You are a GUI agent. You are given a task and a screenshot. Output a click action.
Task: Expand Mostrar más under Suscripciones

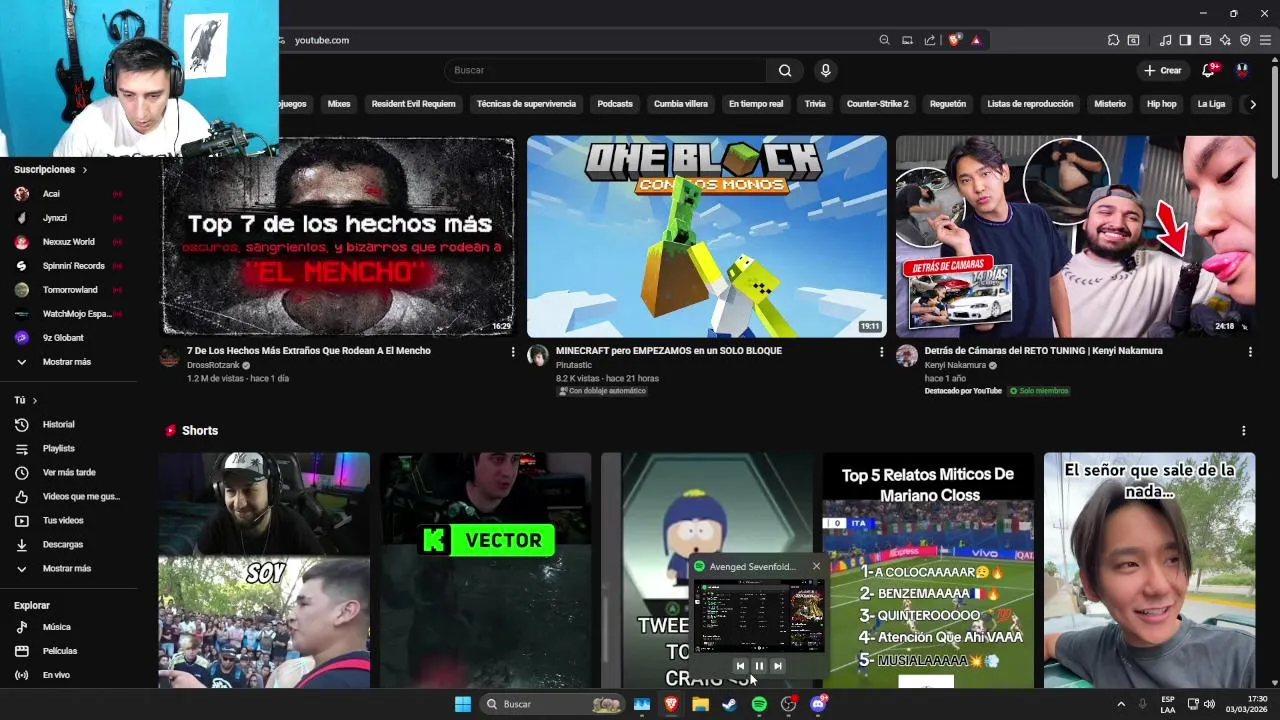pos(68,362)
